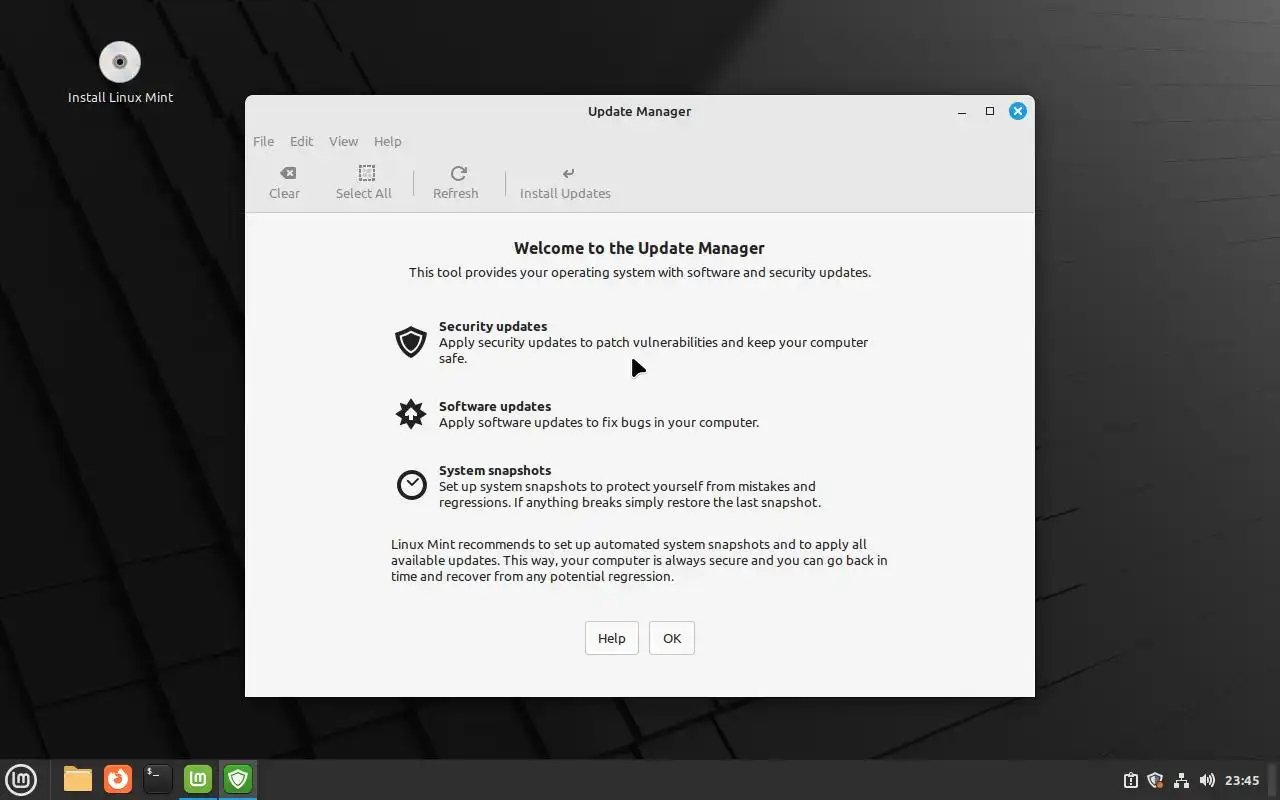Click the 'Update Manager' title bar text
This screenshot has width=1280, height=800.
[x=640, y=111]
